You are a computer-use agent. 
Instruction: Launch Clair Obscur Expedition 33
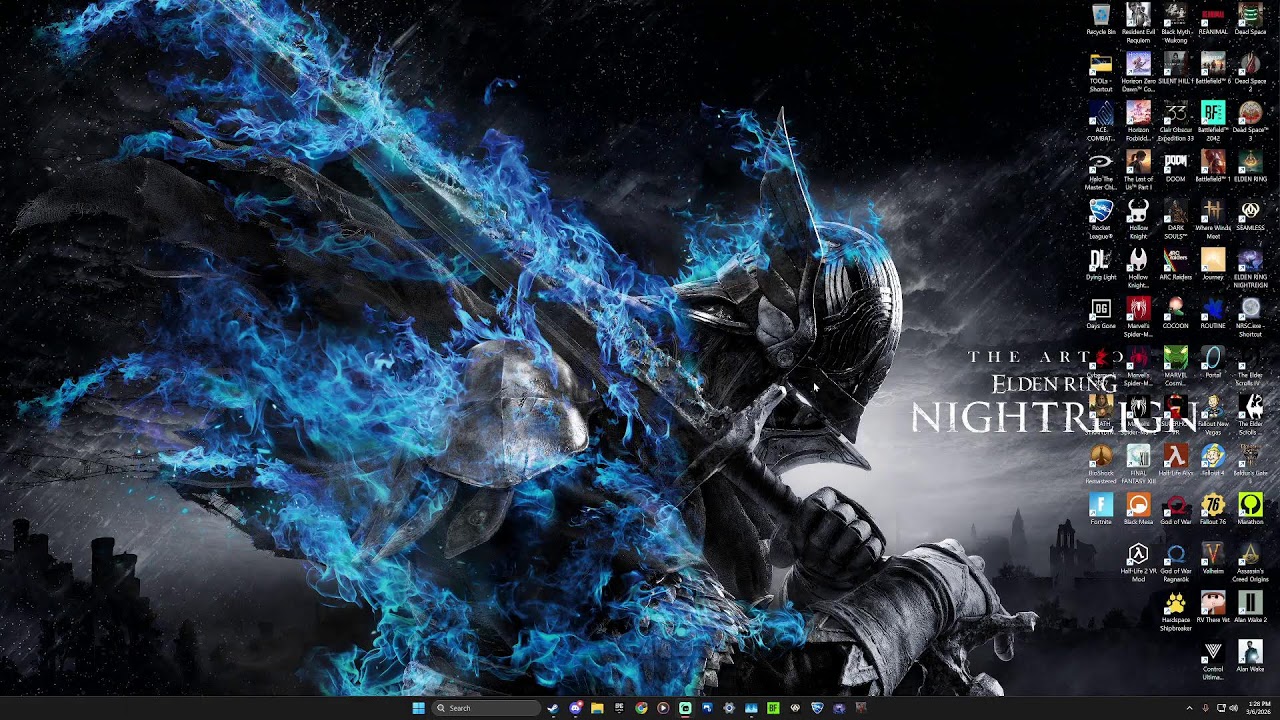pos(1176,121)
